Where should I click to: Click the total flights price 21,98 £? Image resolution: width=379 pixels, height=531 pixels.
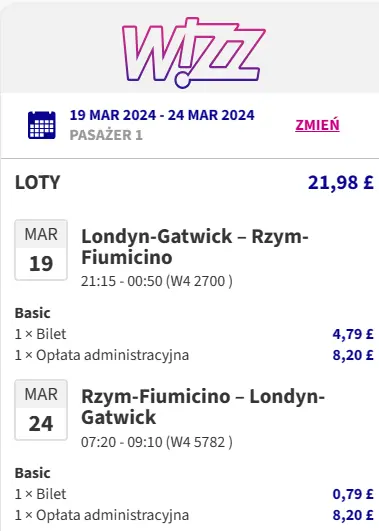click(x=341, y=183)
